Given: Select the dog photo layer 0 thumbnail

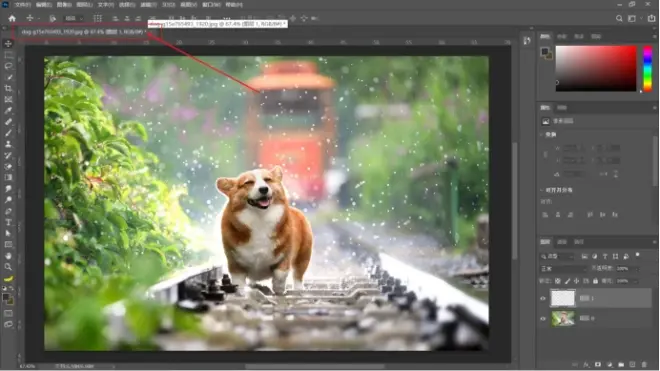Looking at the screenshot, I should 563,319.
